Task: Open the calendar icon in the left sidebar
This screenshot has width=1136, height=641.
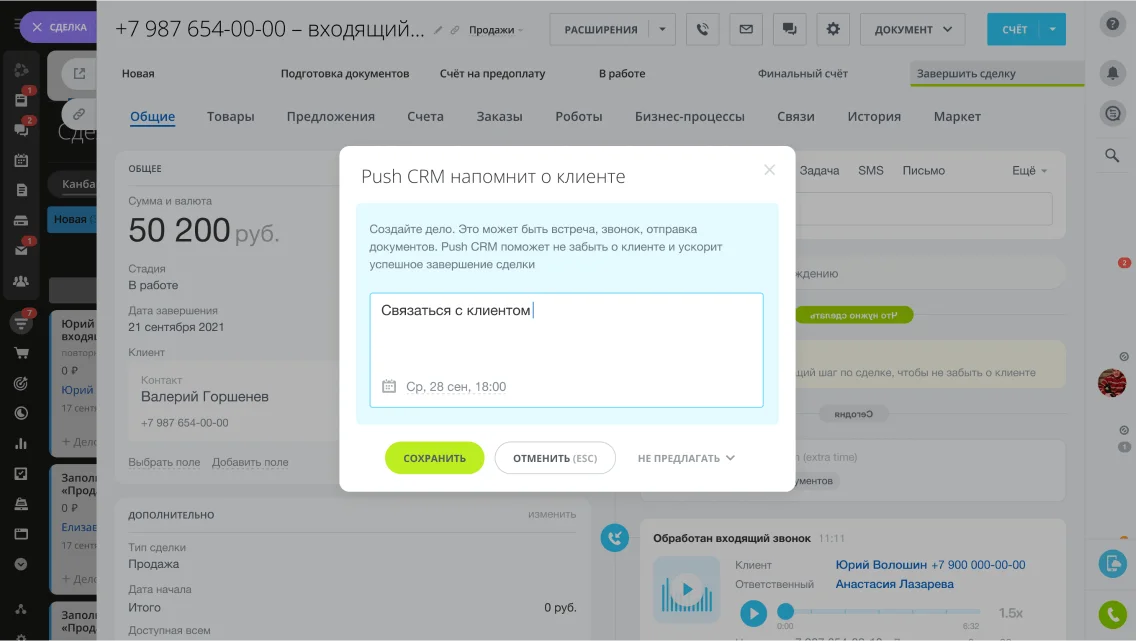Action: (22, 159)
